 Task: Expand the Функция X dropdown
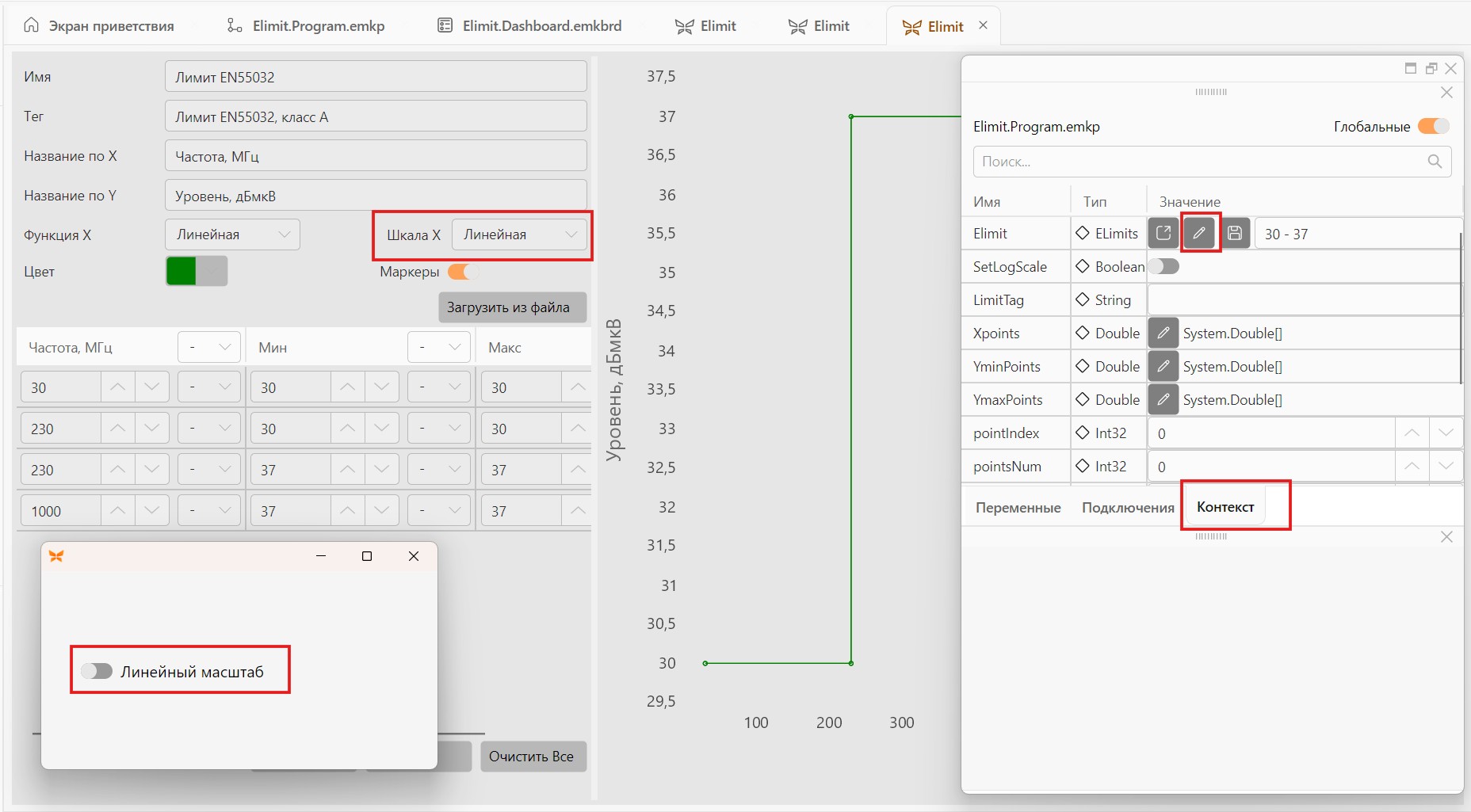click(x=232, y=234)
